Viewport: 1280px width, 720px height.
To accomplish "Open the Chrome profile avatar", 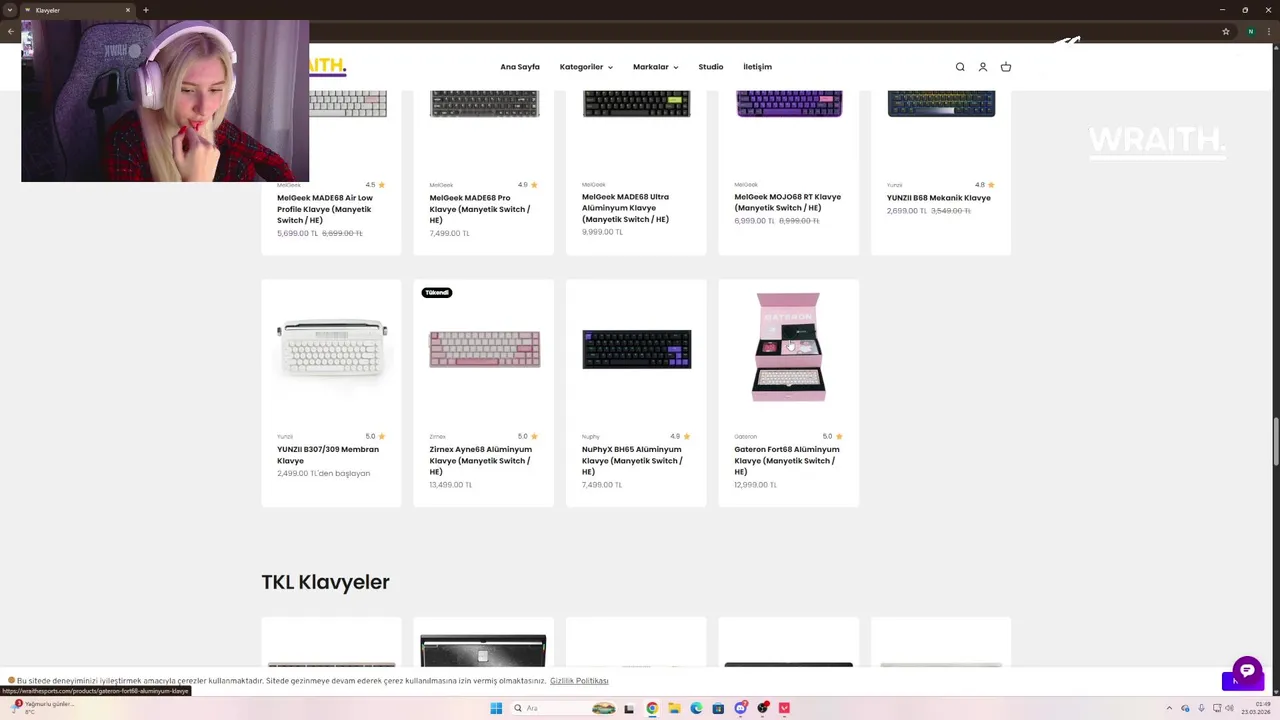I will coord(1250,31).
